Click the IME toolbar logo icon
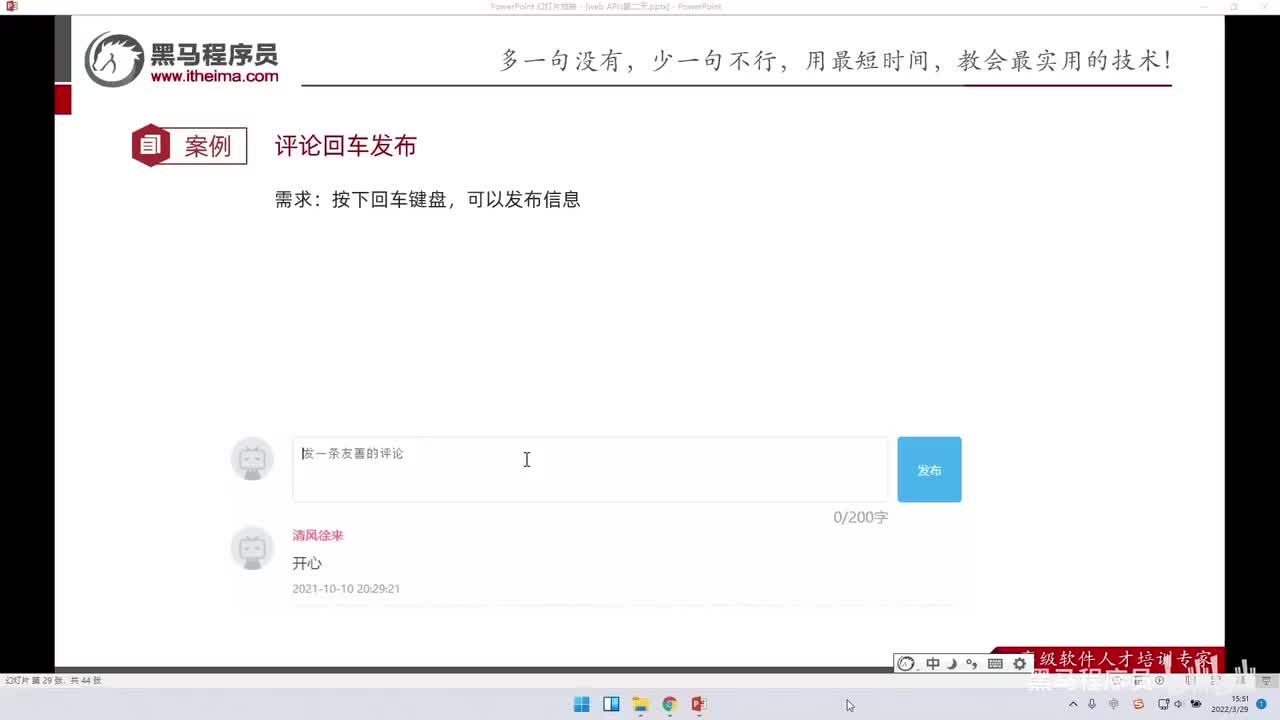 pyautogui.click(x=906, y=663)
